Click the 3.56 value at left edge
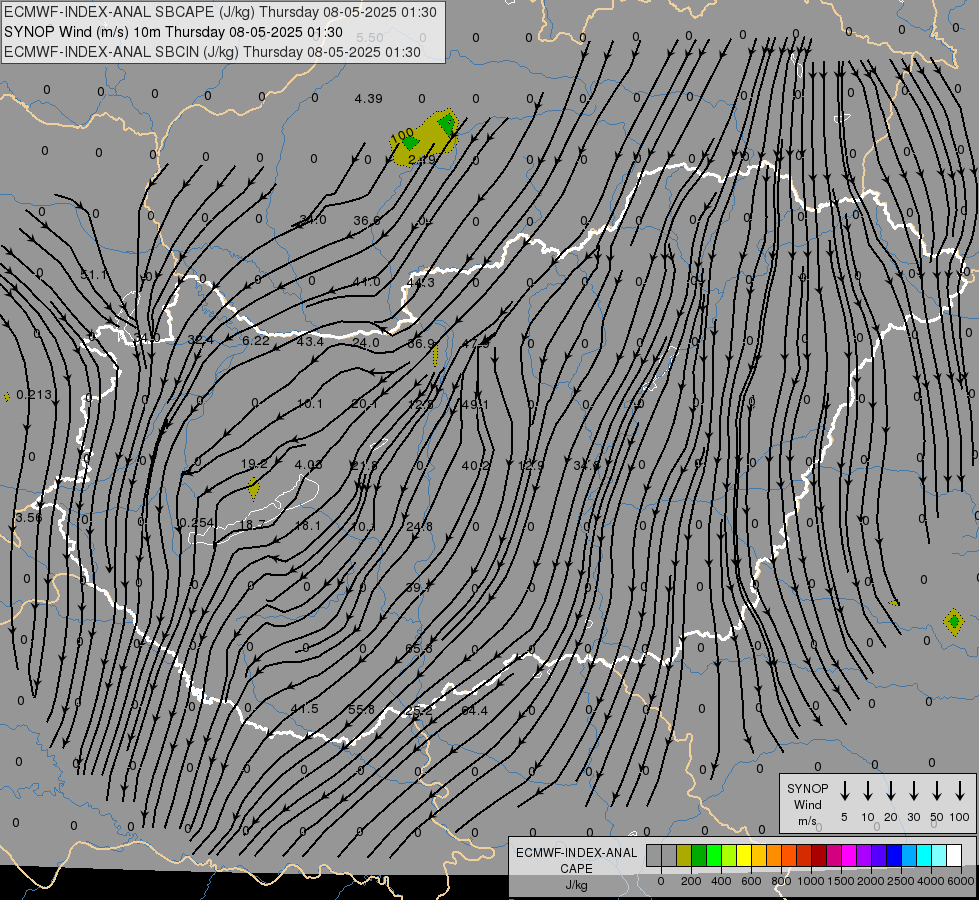The image size is (979, 900). click(x=29, y=518)
